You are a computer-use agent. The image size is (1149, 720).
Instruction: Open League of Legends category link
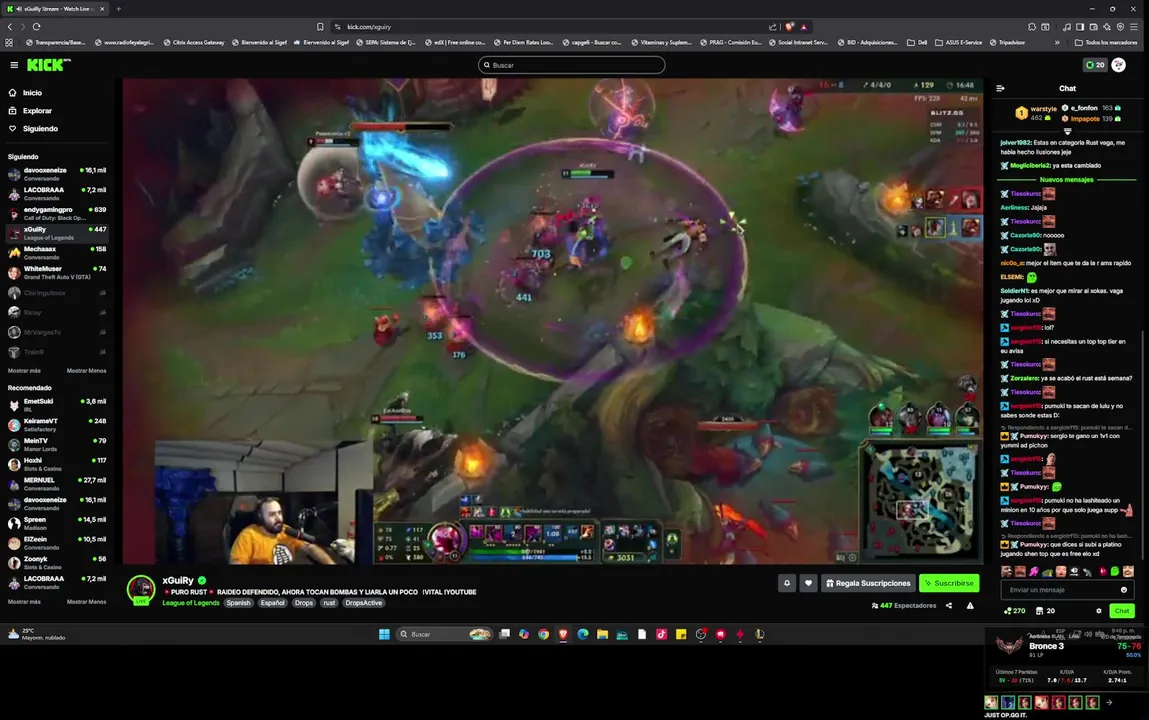pyautogui.click(x=191, y=603)
